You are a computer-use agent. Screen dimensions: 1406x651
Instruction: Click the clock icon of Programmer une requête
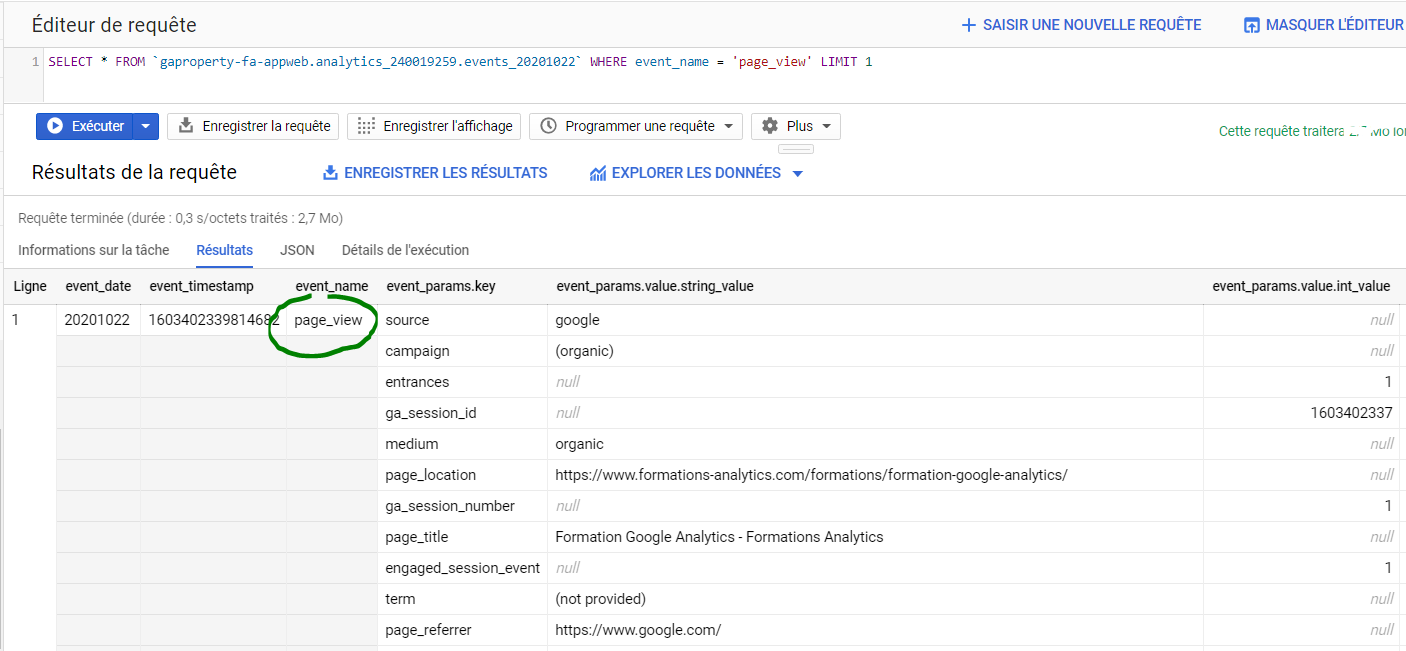tap(548, 126)
